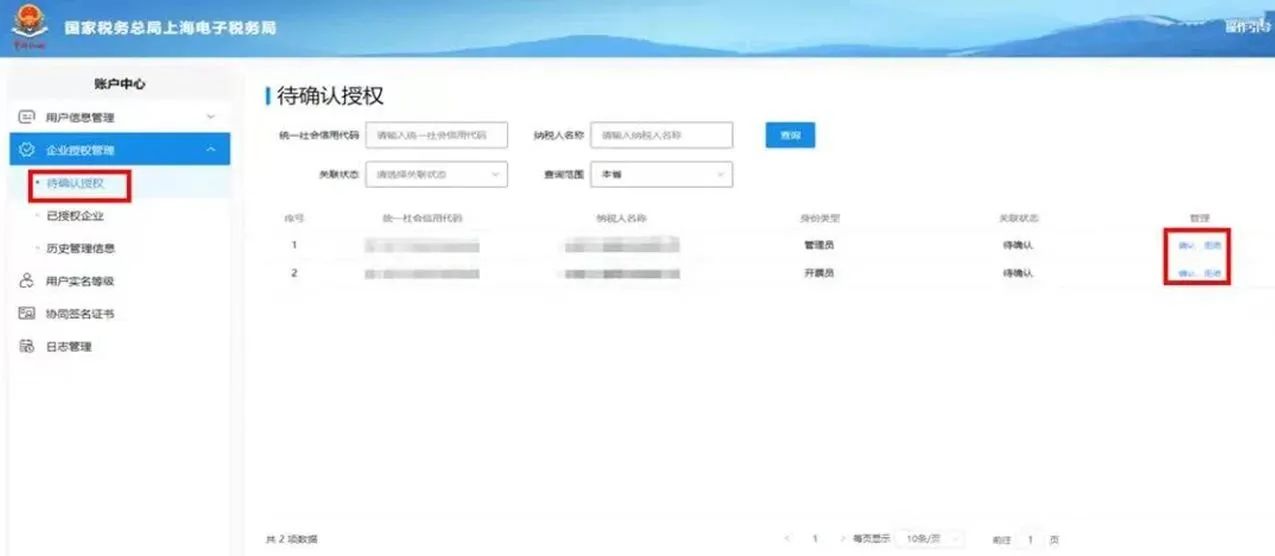Open 企业授权管理 in the sidebar
1275x556 pixels.
pyautogui.click(x=120, y=150)
